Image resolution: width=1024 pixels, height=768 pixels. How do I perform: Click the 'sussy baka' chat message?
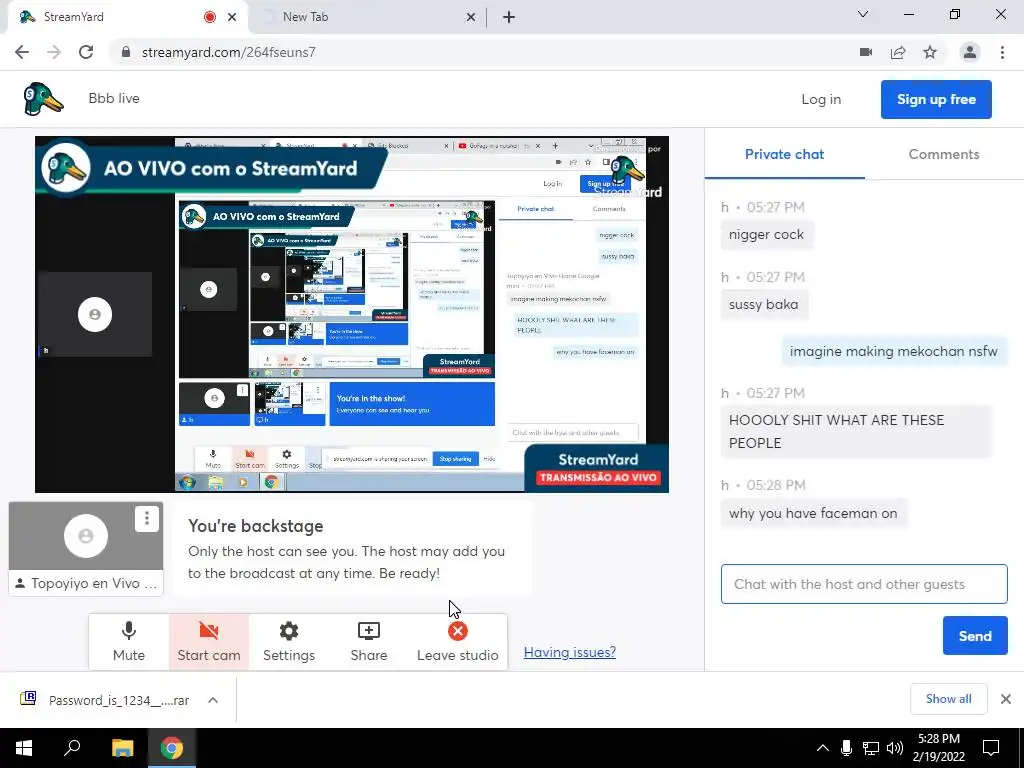pos(763,304)
